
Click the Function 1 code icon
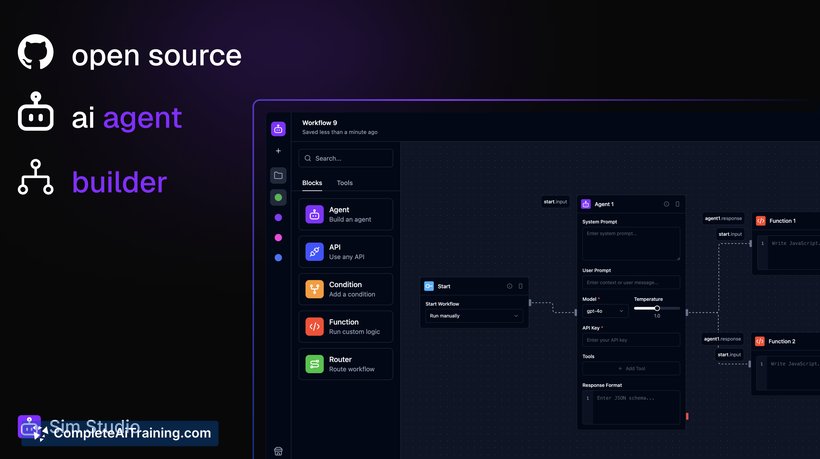[761, 221]
